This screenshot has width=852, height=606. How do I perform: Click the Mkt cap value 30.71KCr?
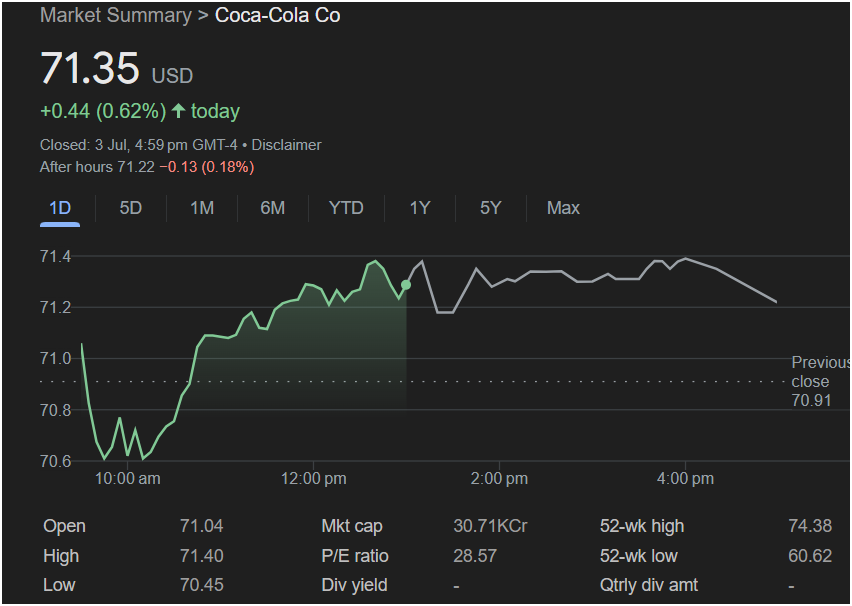(x=490, y=526)
